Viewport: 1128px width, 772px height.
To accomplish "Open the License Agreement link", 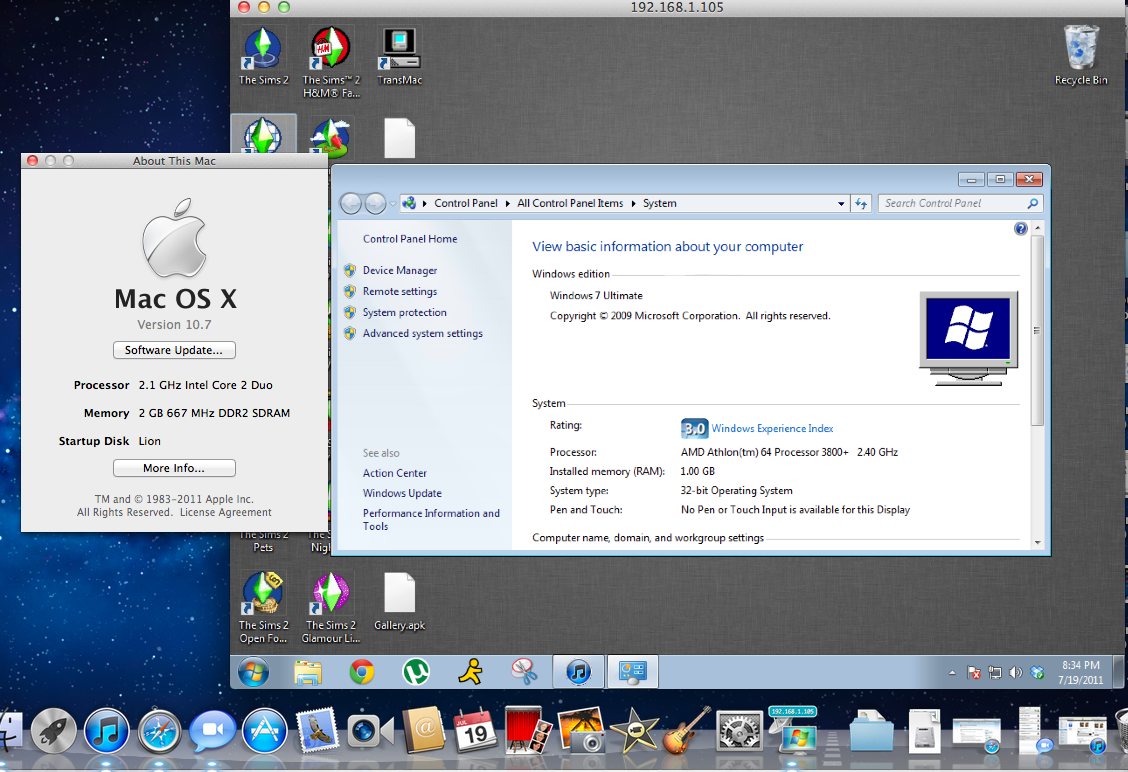I will [226, 512].
